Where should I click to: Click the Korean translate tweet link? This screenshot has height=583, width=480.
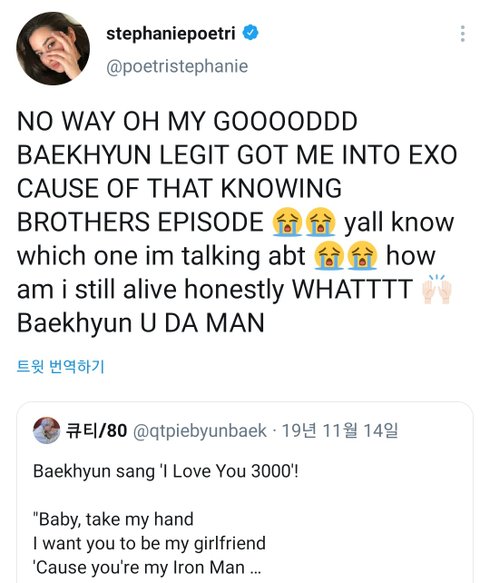pyautogui.click(x=61, y=367)
